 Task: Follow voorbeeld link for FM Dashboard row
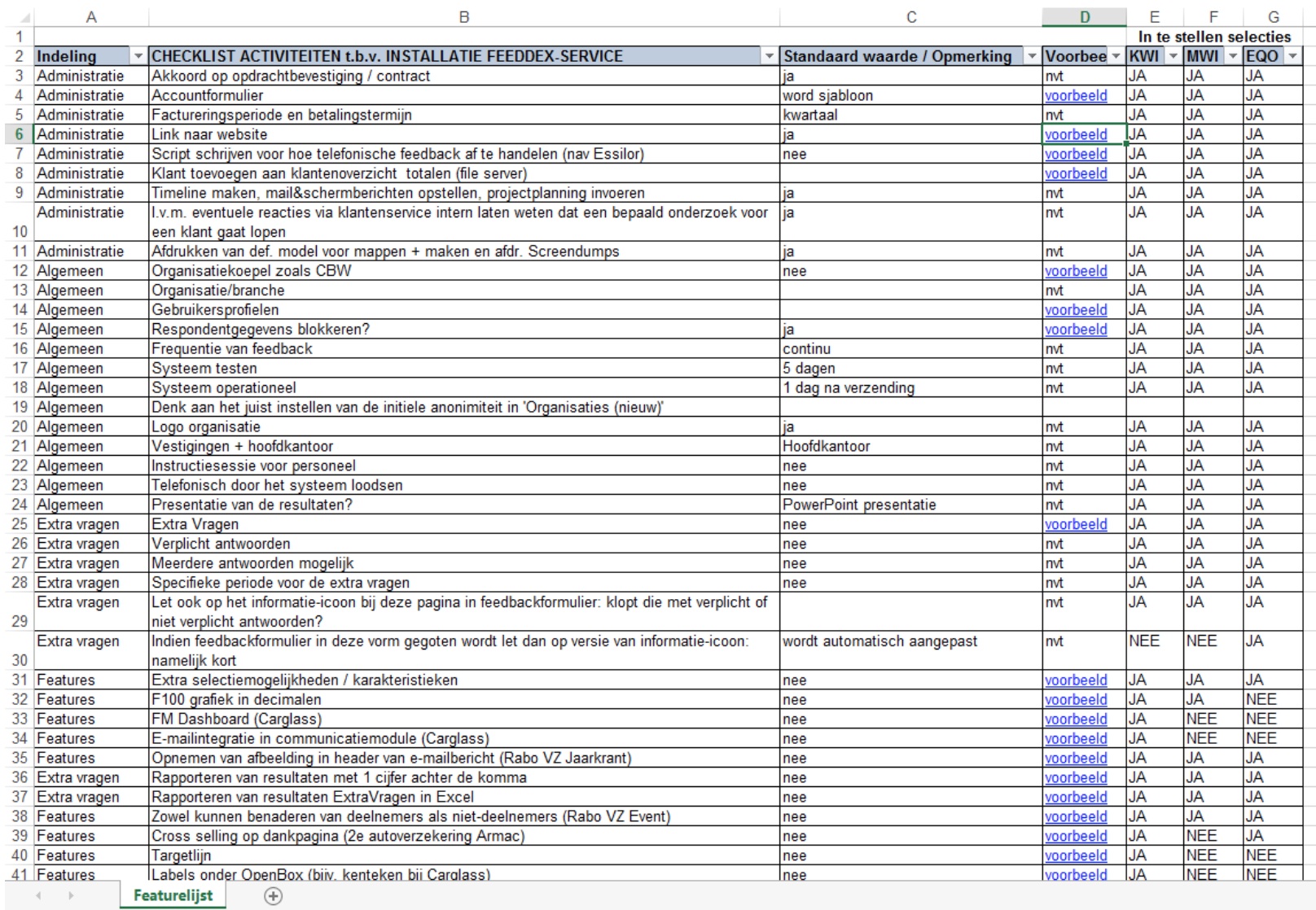tap(1075, 720)
